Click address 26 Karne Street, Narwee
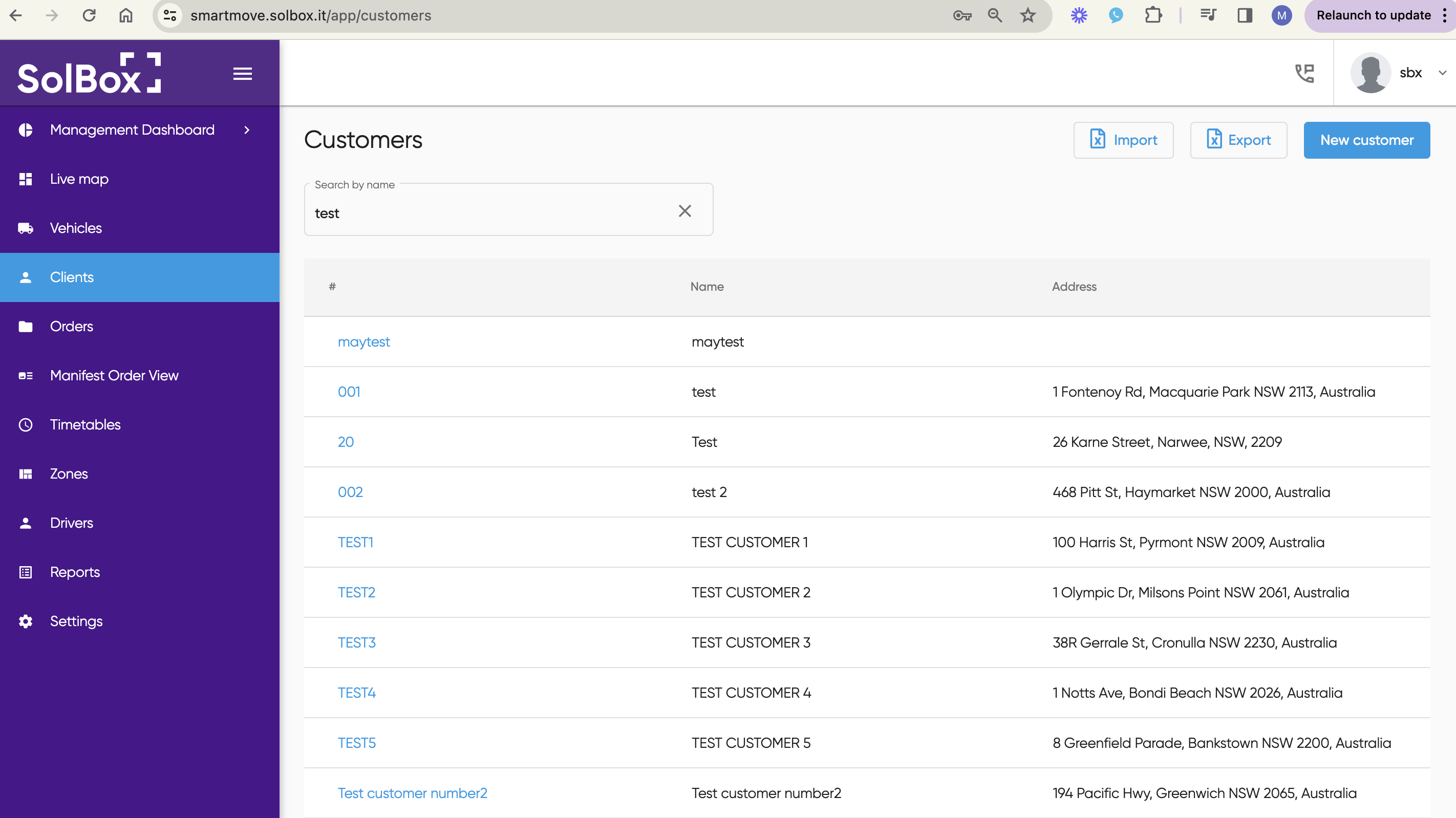1456x818 pixels. [1167, 442]
